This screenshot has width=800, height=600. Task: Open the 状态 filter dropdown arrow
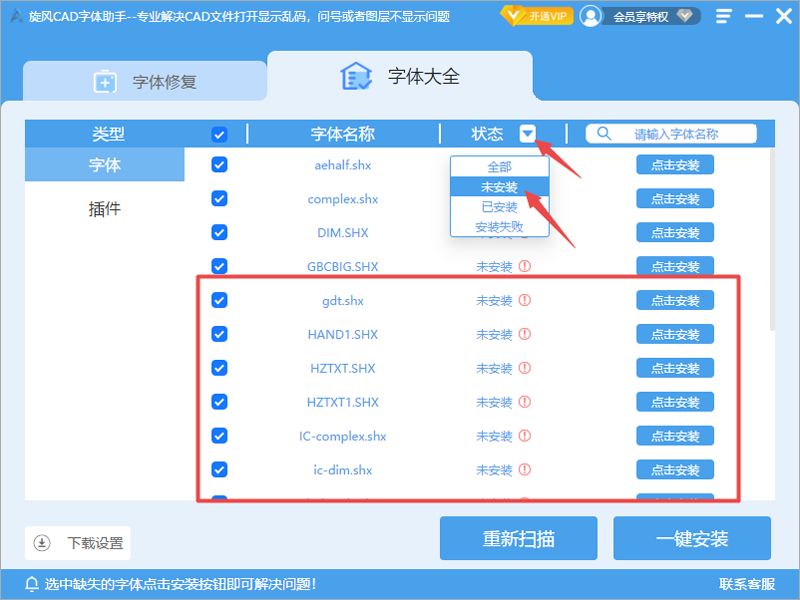tap(528, 134)
